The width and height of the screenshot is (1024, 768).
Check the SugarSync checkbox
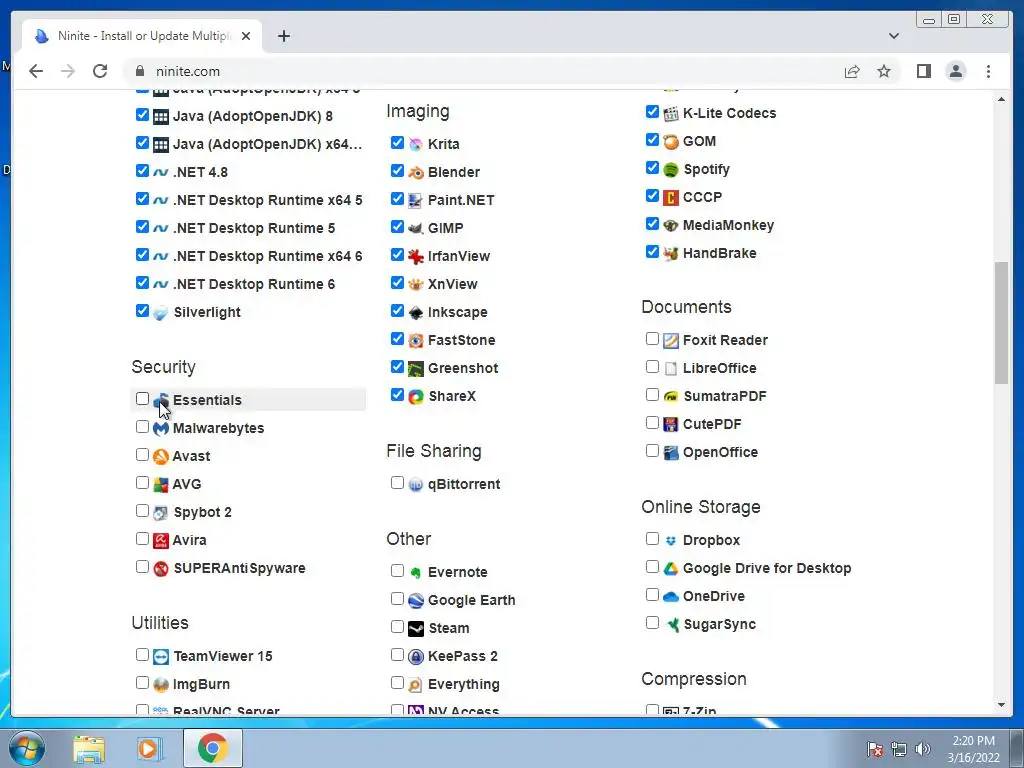652,622
